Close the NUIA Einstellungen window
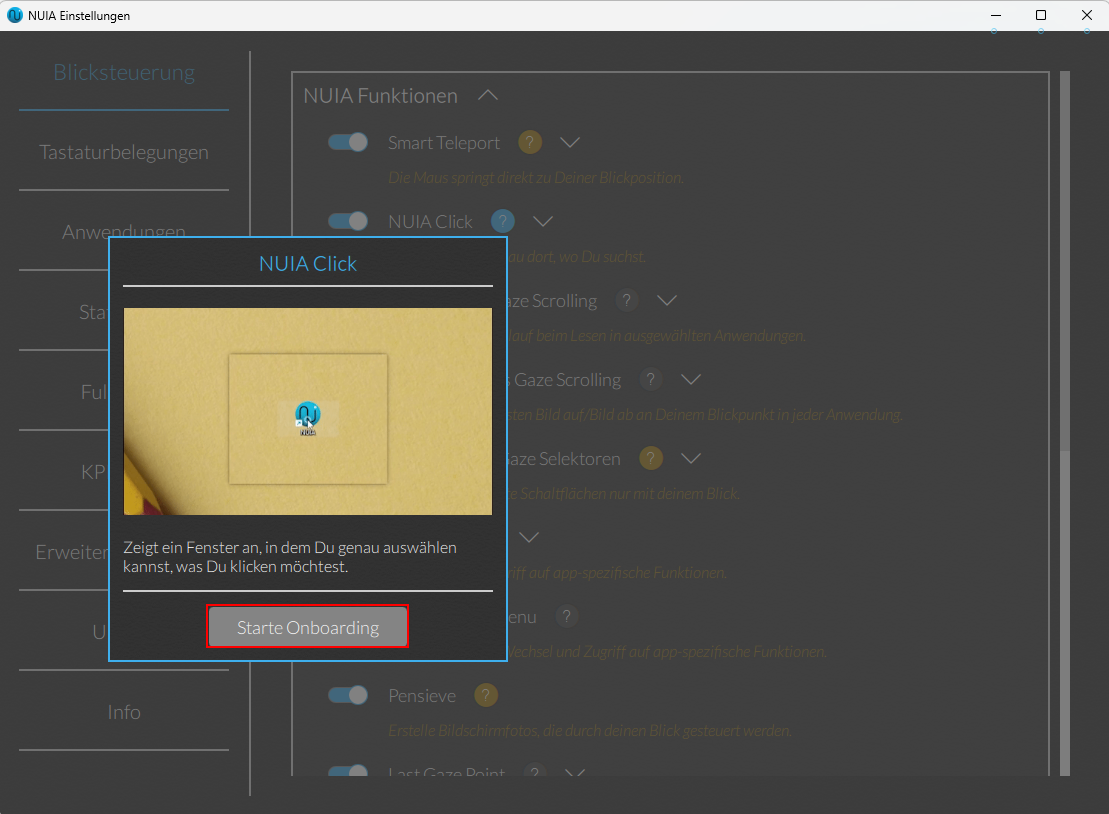The image size is (1109, 814). (1086, 16)
